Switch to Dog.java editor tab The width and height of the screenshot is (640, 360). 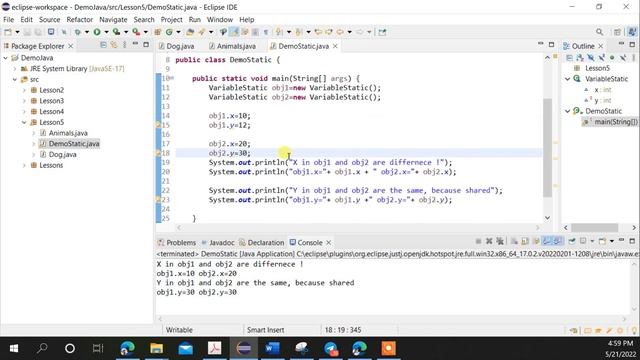176,46
